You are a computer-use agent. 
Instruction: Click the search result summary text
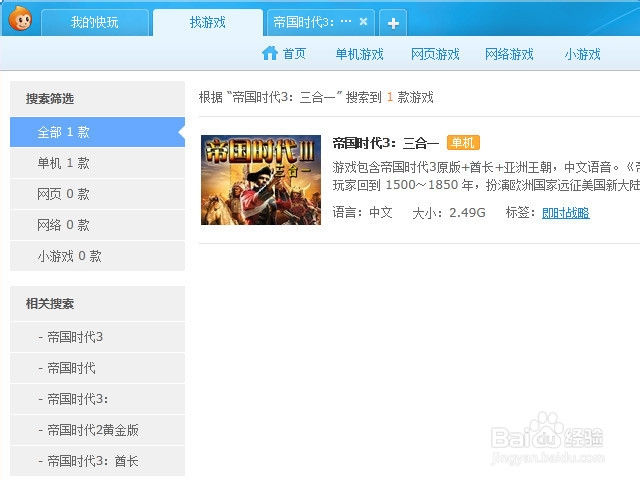pyautogui.click(x=316, y=97)
